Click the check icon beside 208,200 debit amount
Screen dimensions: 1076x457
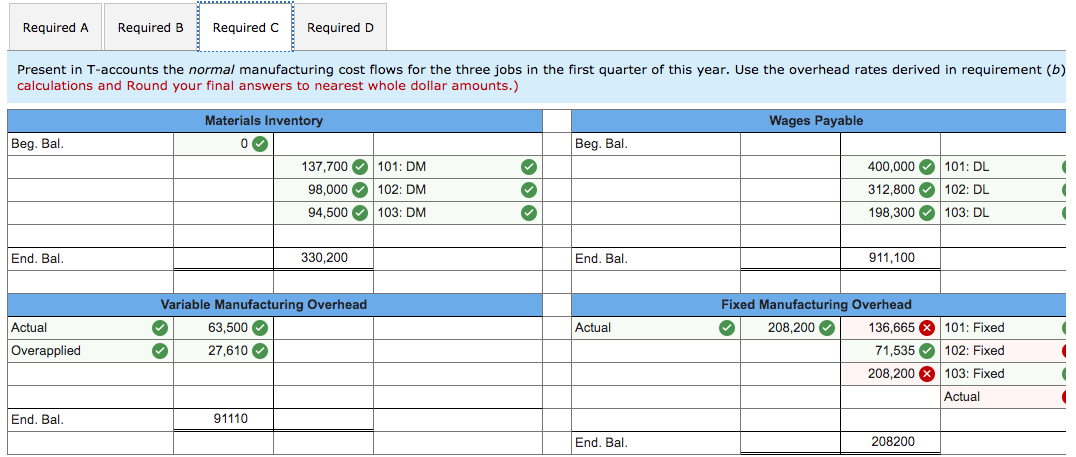click(827, 328)
